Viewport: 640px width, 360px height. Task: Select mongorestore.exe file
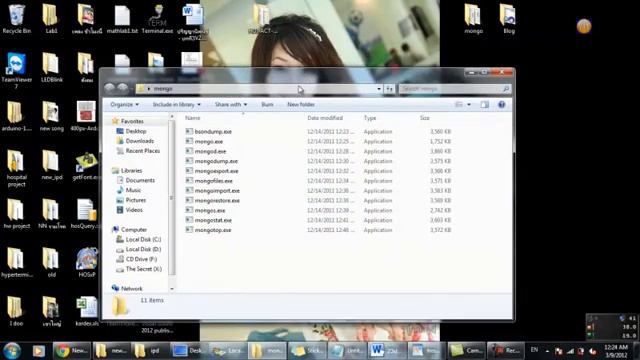(x=217, y=200)
